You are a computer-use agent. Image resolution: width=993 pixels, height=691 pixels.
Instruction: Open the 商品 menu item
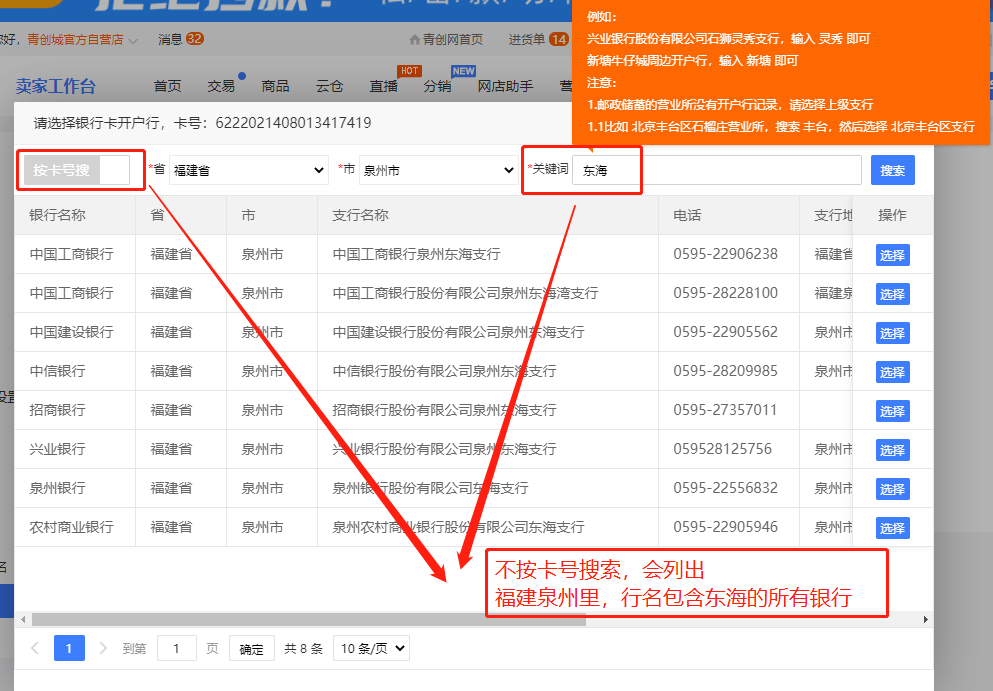[275, 87]
